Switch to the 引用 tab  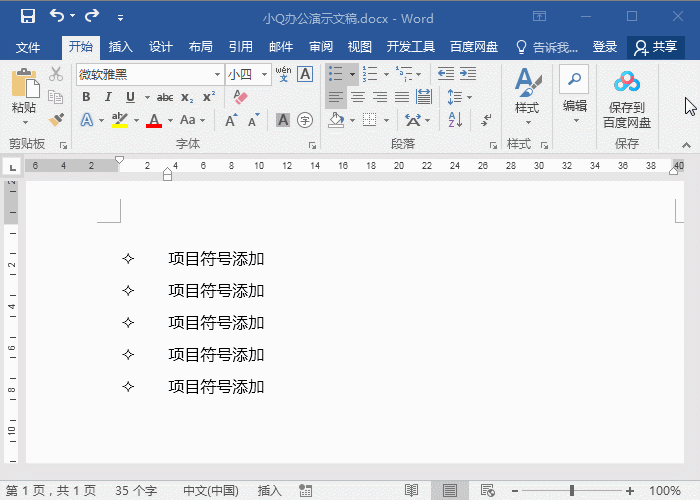[x=241, y=46]
